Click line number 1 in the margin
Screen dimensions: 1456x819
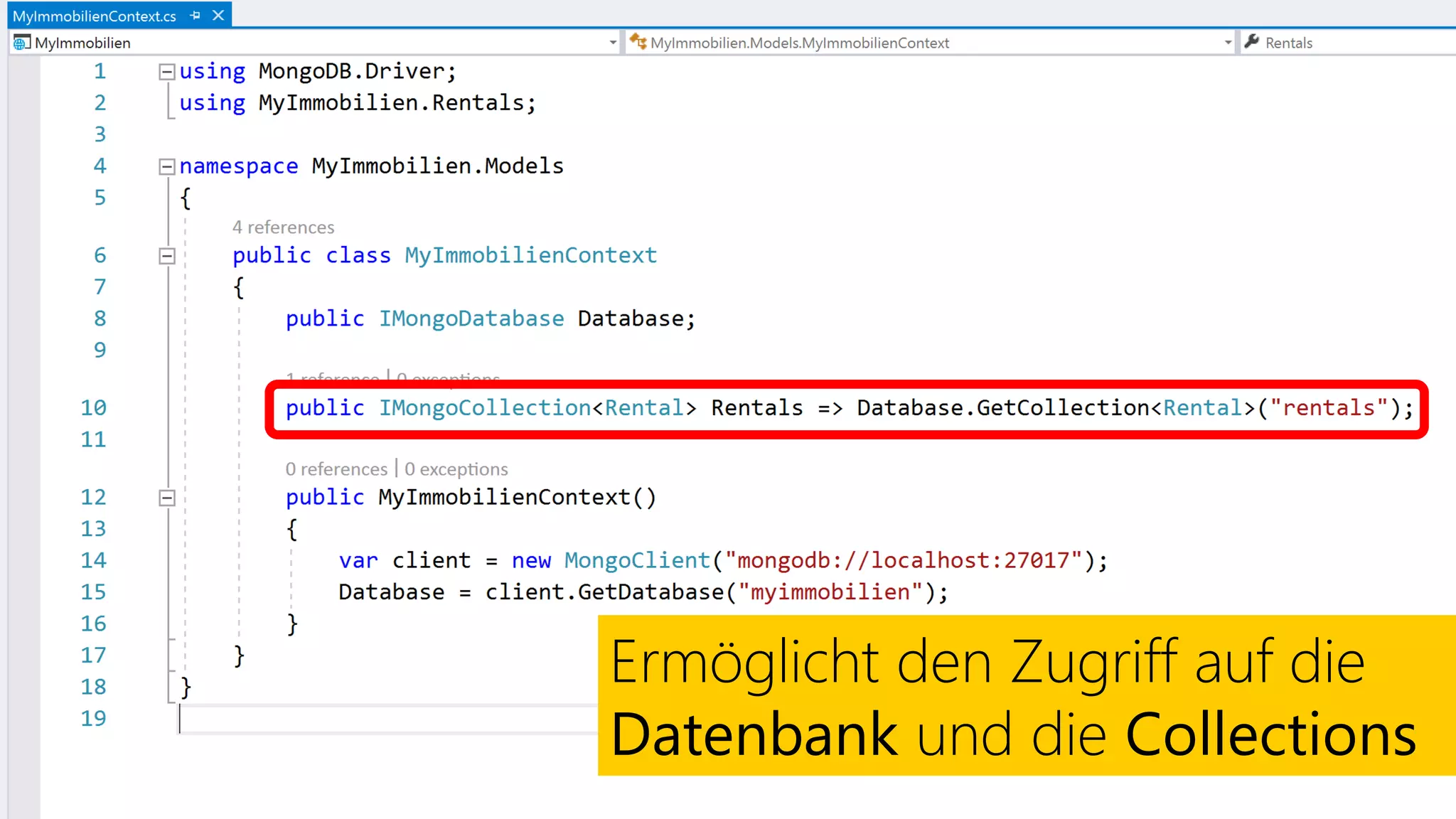click(100, 71)
